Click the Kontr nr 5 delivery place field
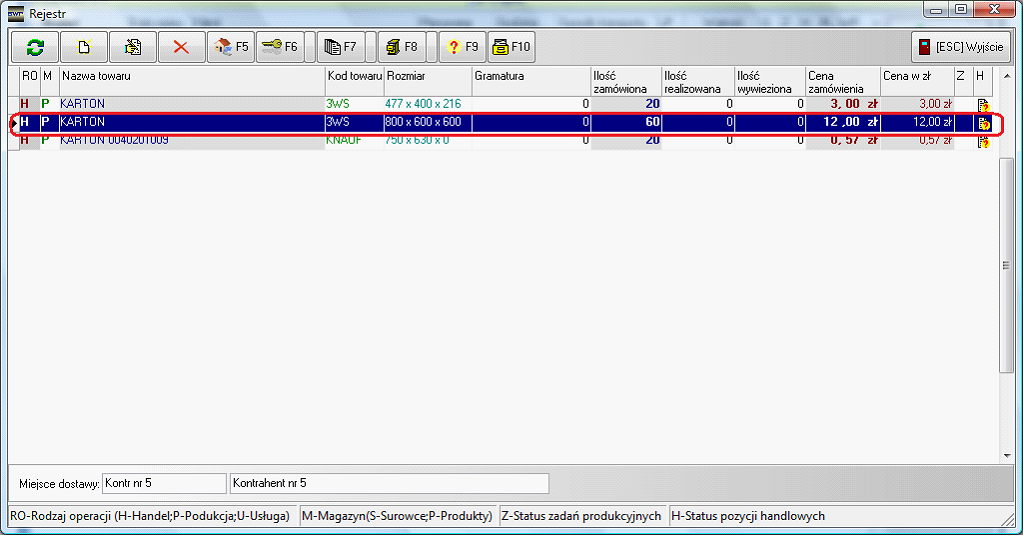 point(164,484)
